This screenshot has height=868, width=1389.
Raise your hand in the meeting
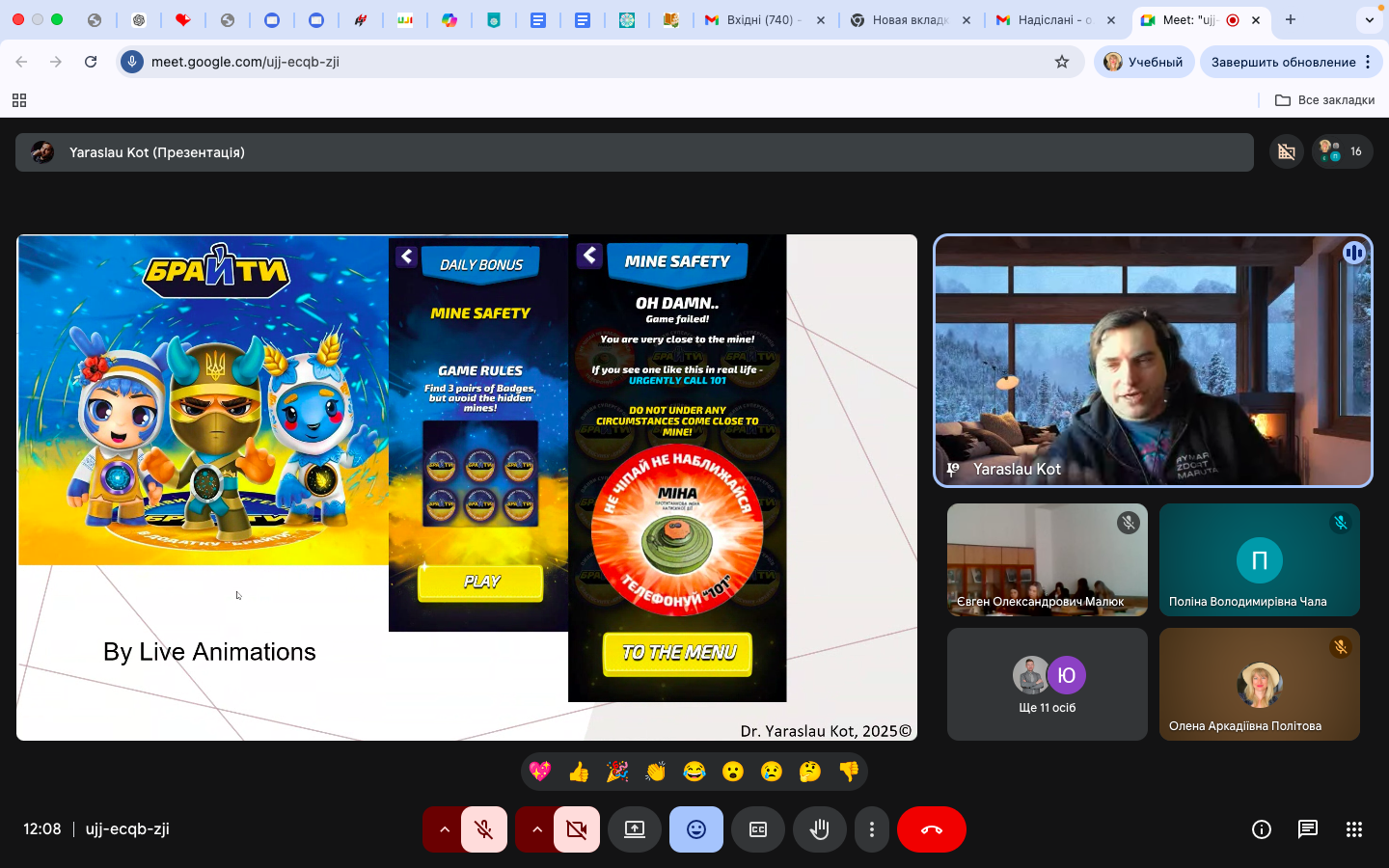pos(820,829)
